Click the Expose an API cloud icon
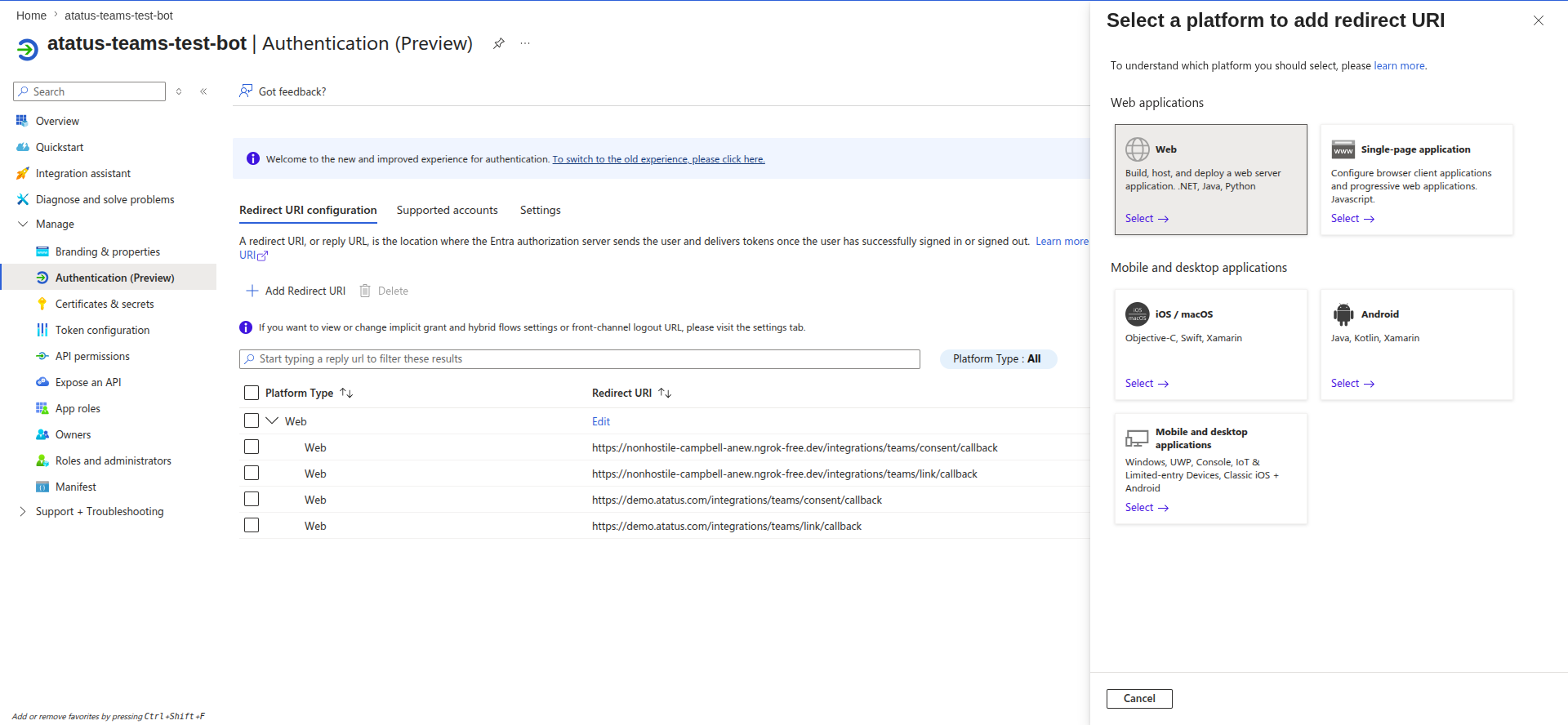This screenshot has width=1568, height=725. pos(42,382)
